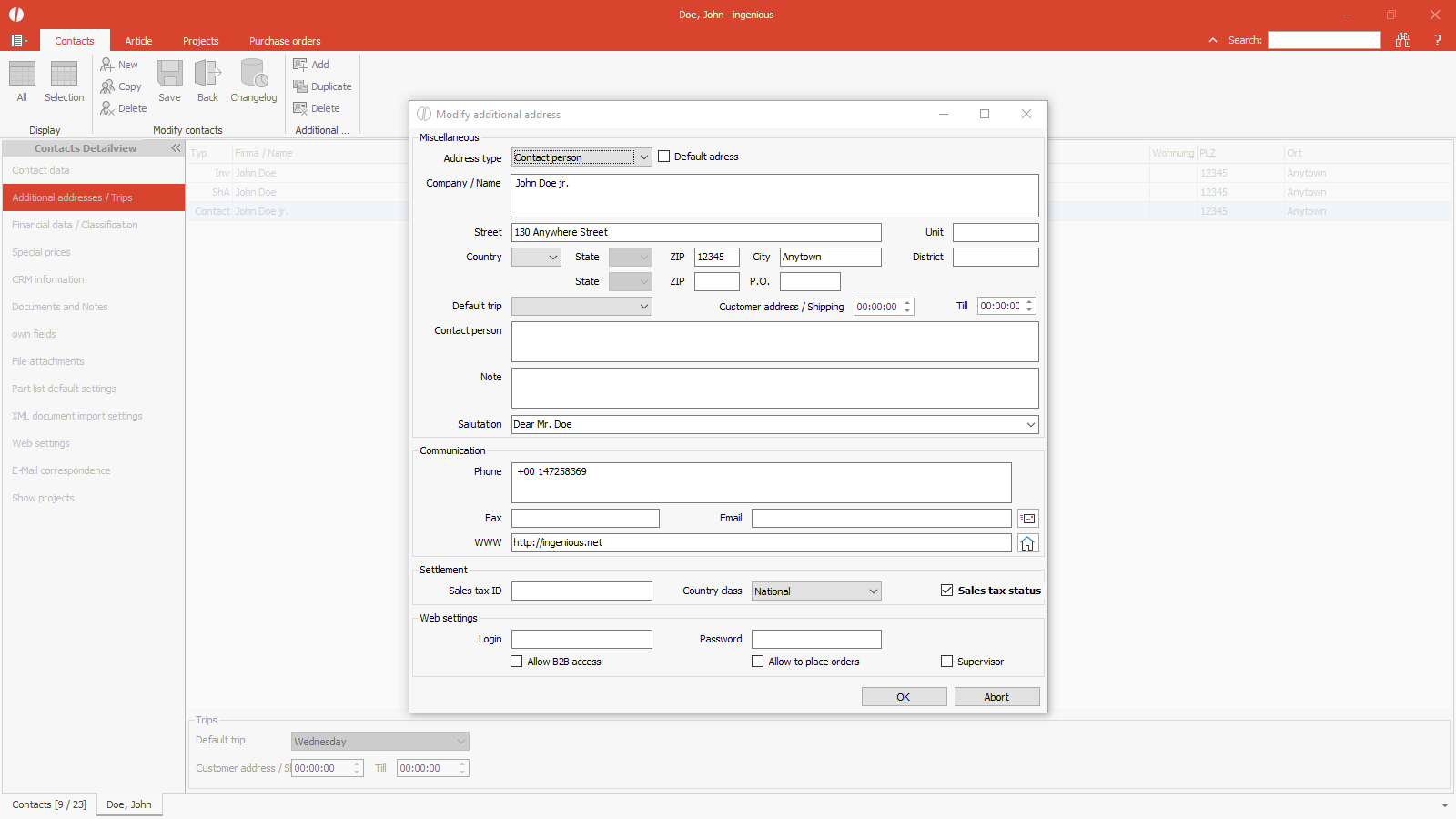This screenshot has height=819, width=1456.
Task: Tick the Allow B2B access checkbox
Action: (517, 662)
